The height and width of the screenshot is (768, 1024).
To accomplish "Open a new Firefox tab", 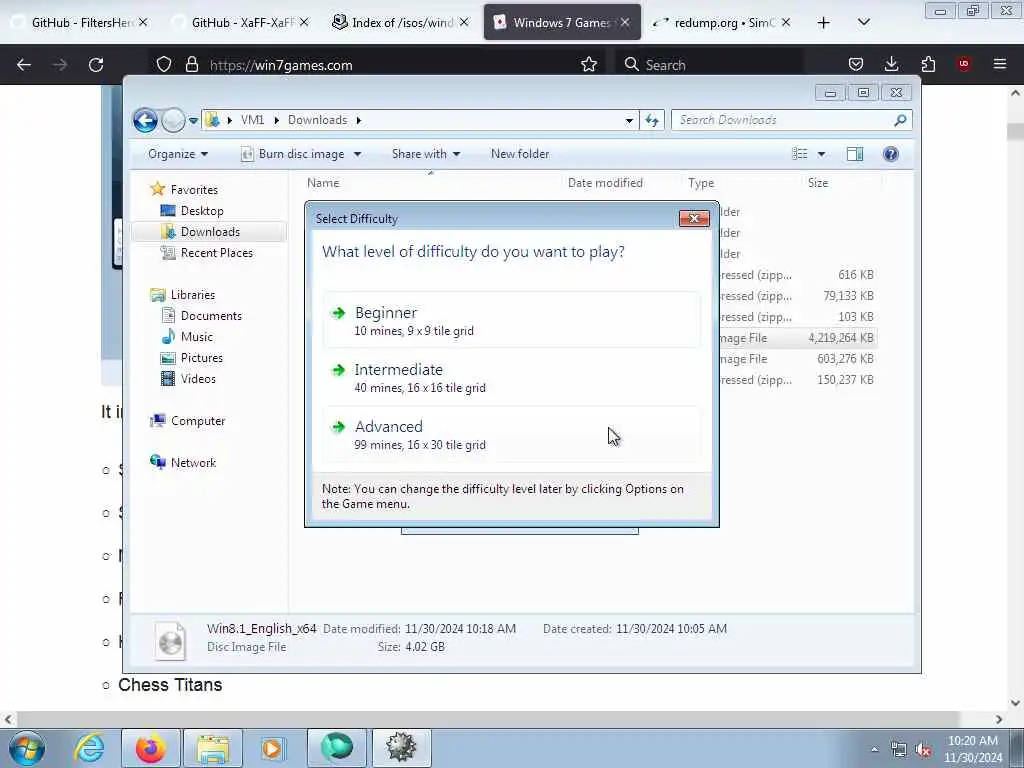I will coord(824,23).
